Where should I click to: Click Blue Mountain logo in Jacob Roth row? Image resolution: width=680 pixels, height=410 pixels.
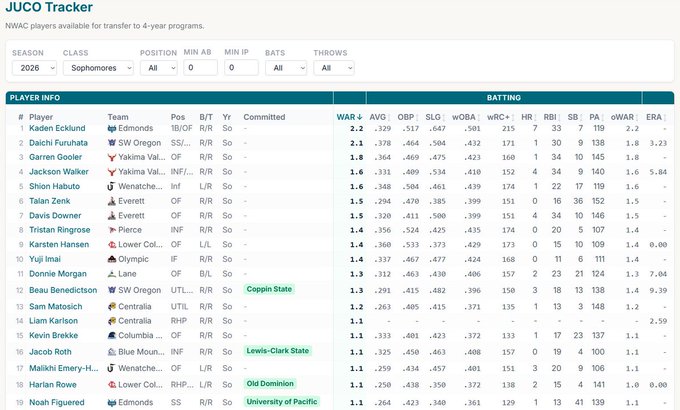(x=112, y=352)
